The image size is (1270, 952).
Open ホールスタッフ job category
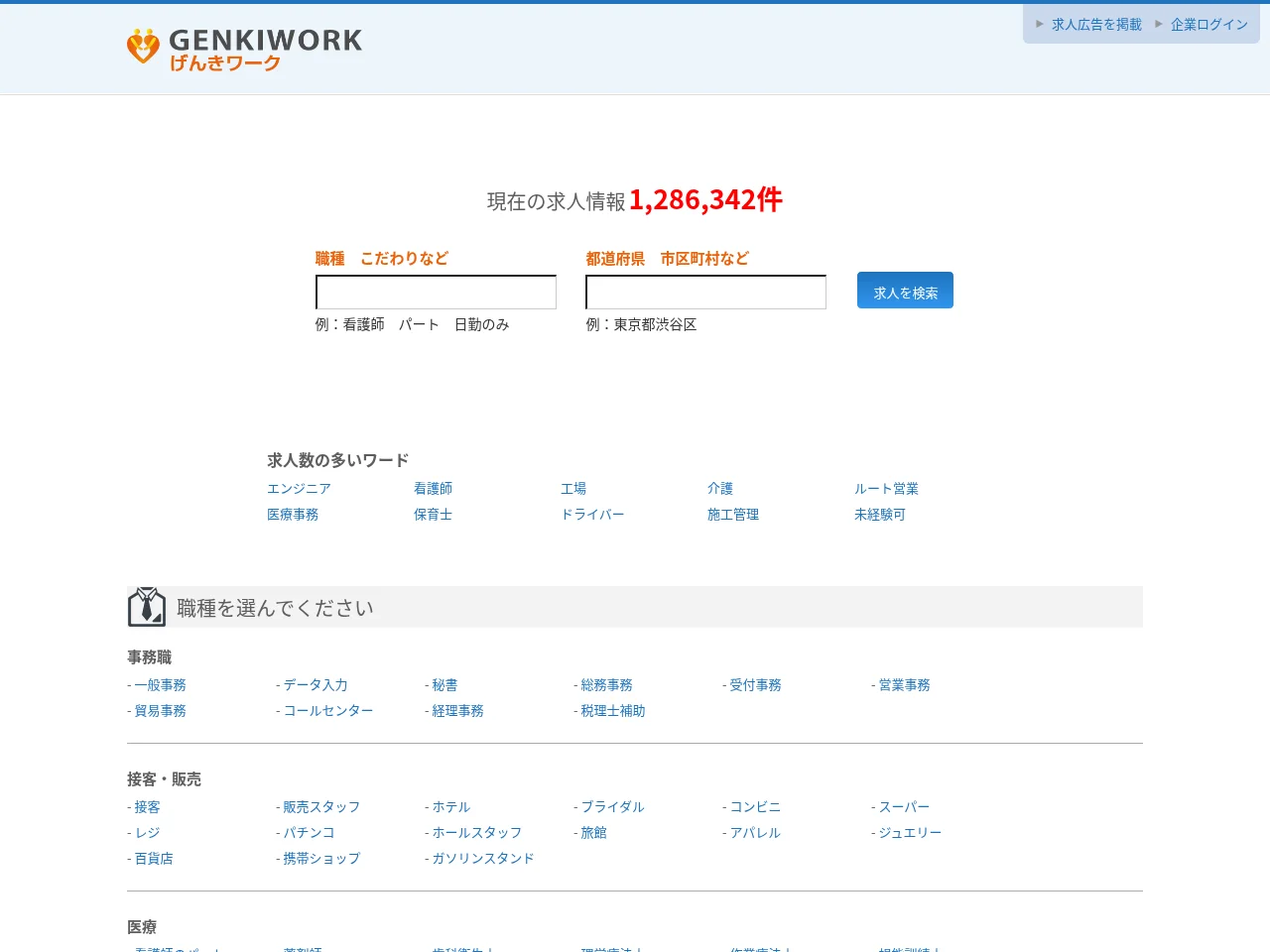pyautogui.click(x=477, y=833)
